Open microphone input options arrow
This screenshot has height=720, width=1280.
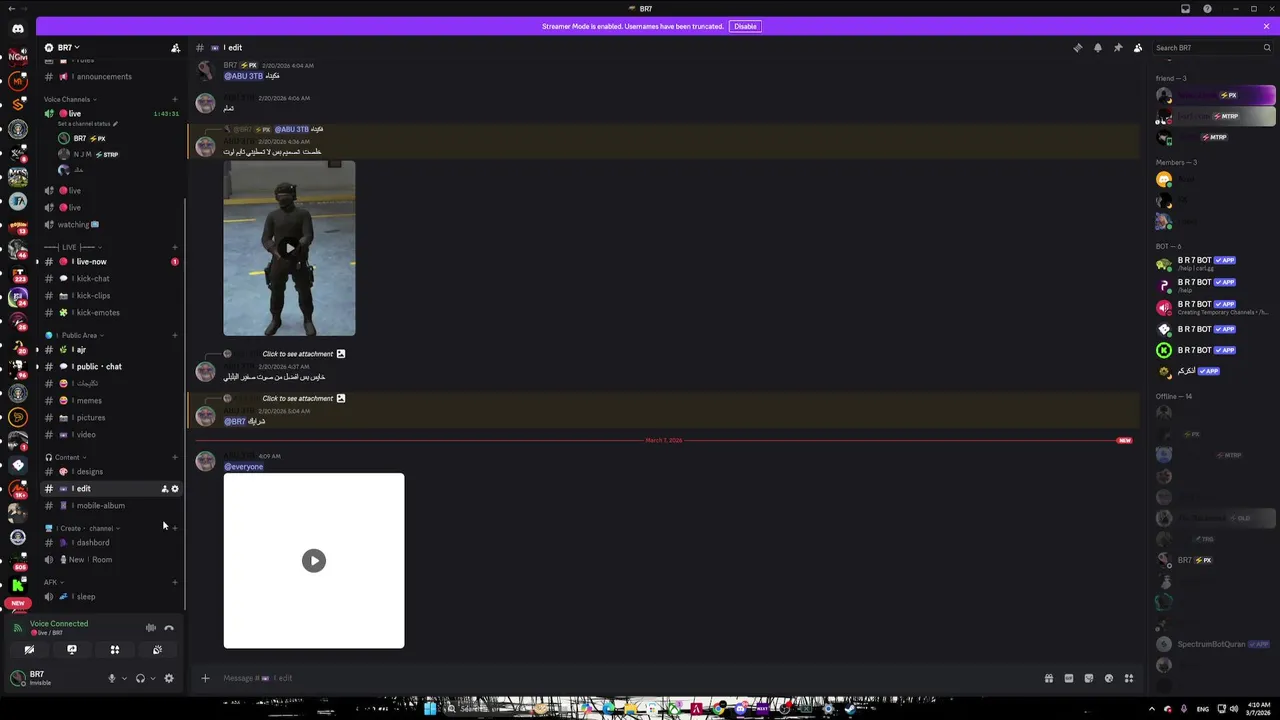pos(124,678)
